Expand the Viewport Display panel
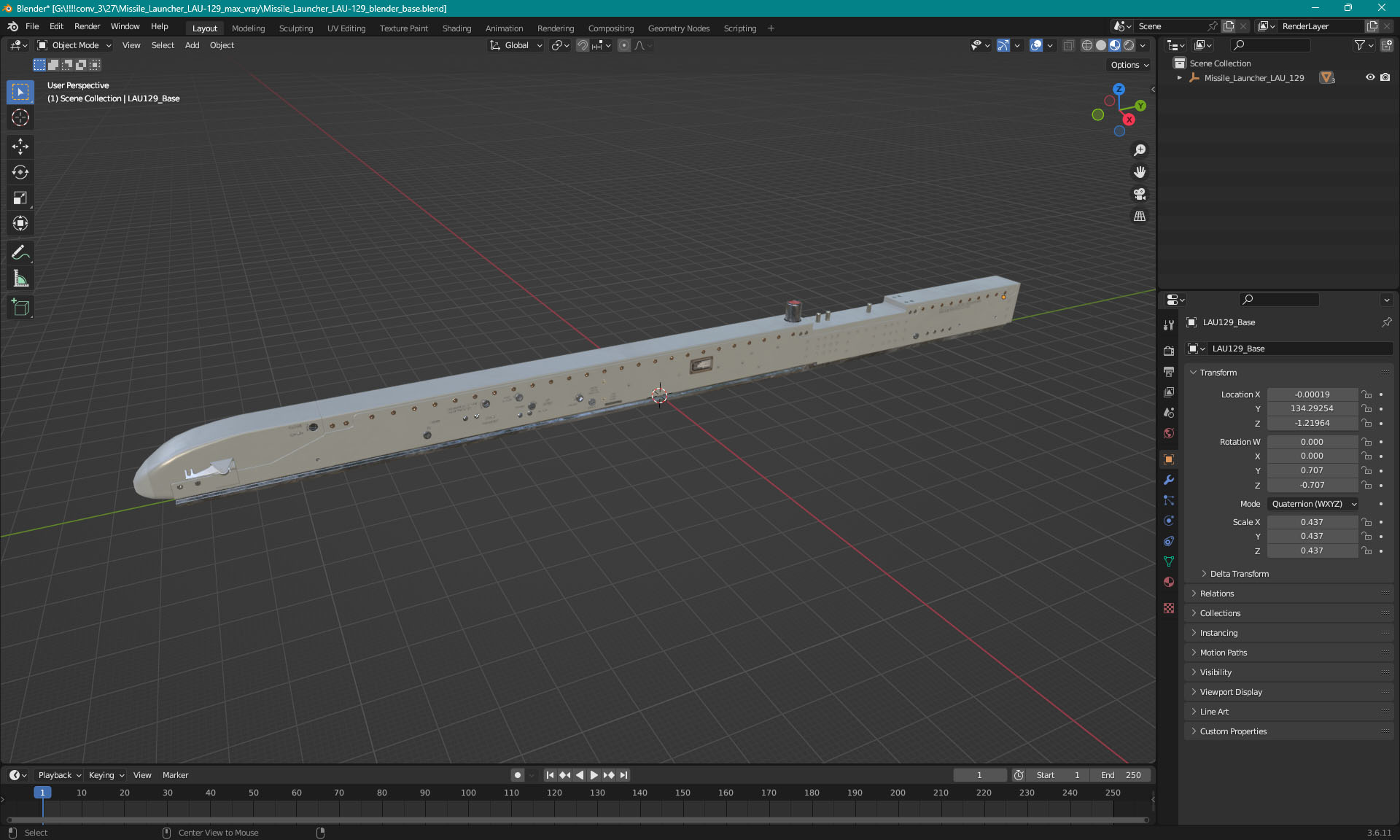1400x840 pixels. (x=1230, y=692)
